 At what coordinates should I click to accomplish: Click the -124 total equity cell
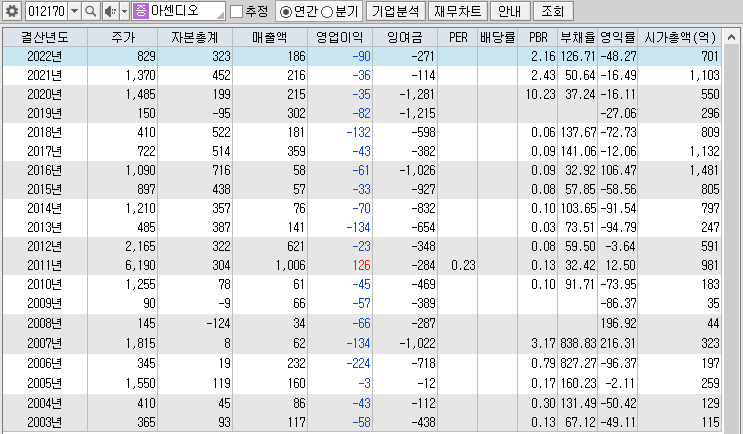pos(218,323)
